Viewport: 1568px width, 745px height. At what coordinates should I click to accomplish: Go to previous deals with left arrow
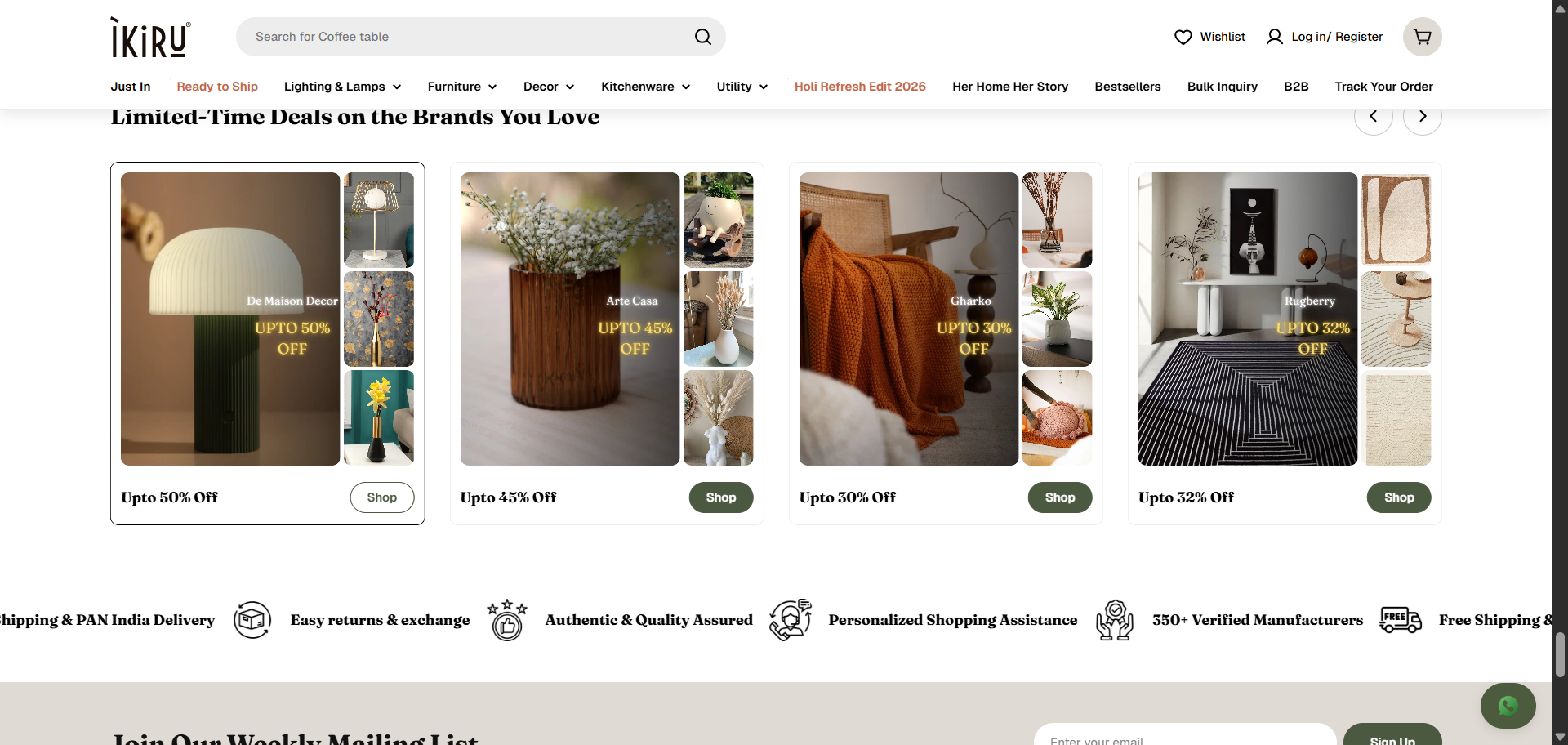[1373, 117]
